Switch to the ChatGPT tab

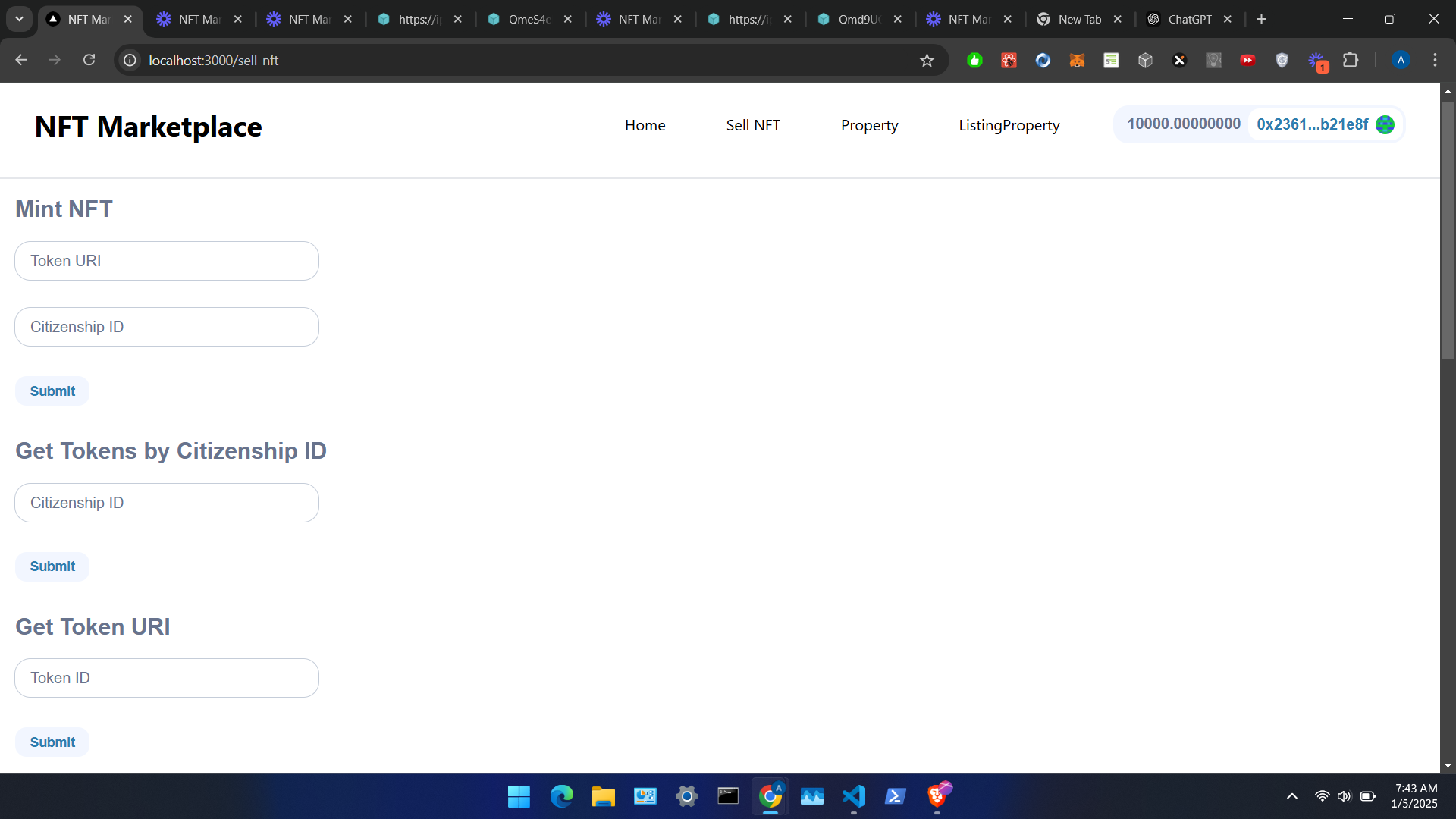click(x=1188, y=19)
